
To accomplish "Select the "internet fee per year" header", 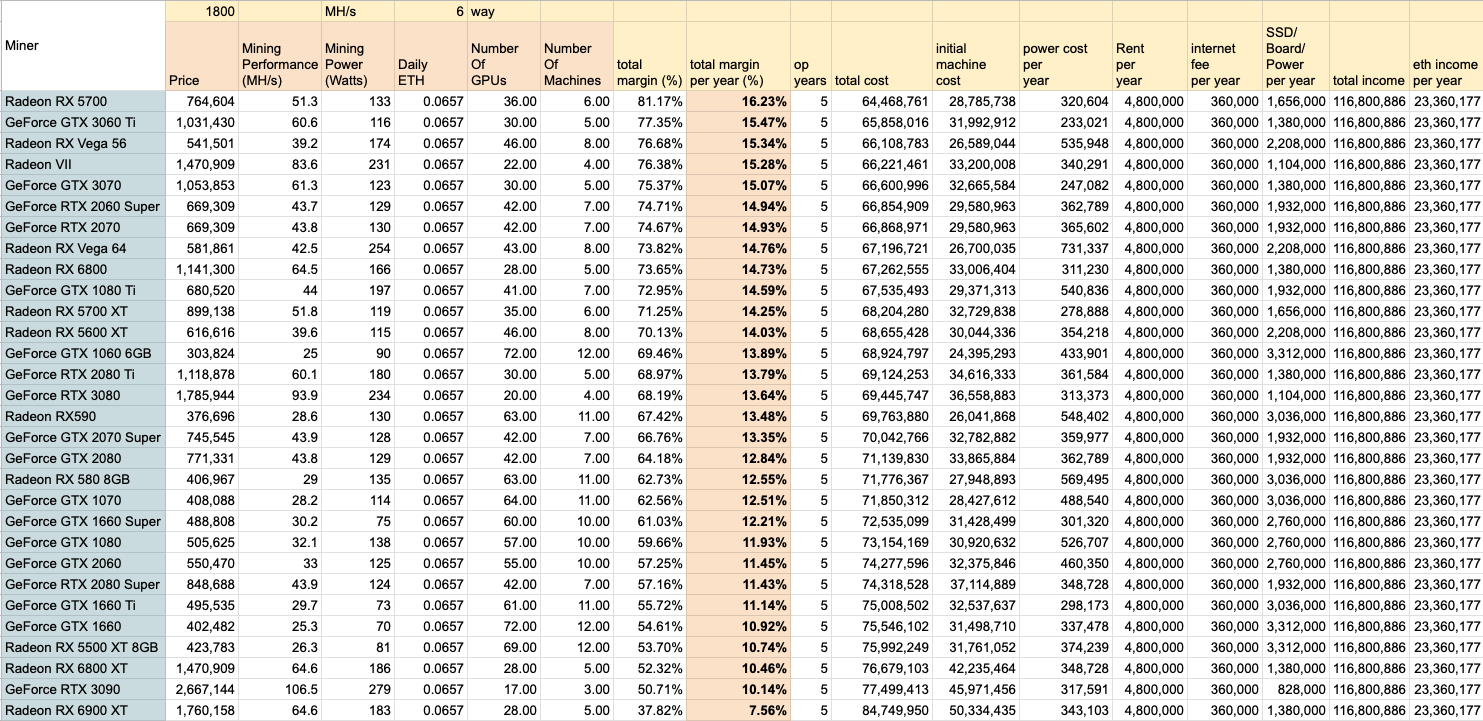I will [x=1225, y=57].
